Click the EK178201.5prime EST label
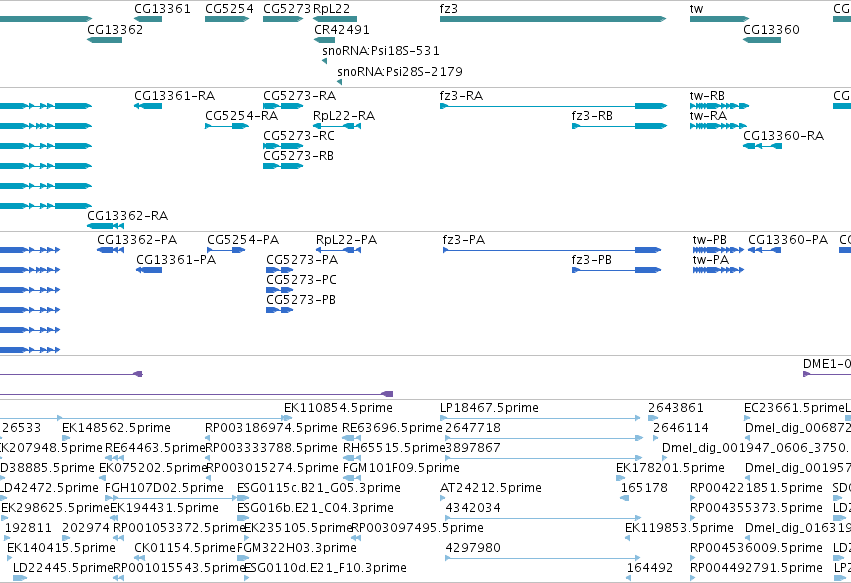The width and height of the screenshot is (851, 583). tap(670, 468)
